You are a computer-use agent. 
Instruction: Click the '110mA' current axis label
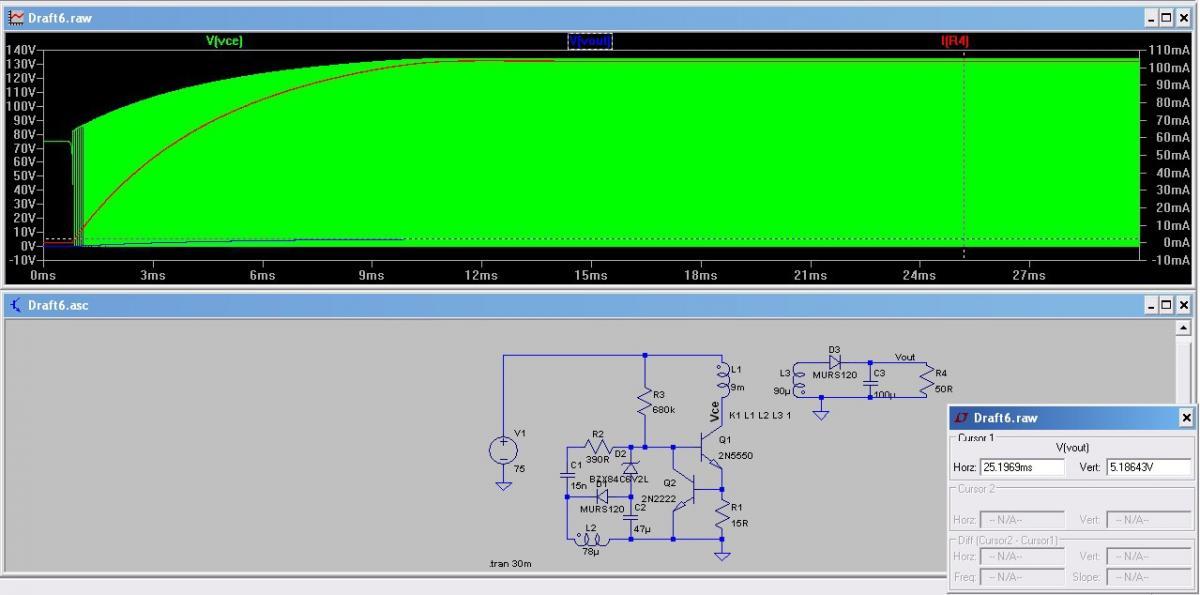[1169, 50]
